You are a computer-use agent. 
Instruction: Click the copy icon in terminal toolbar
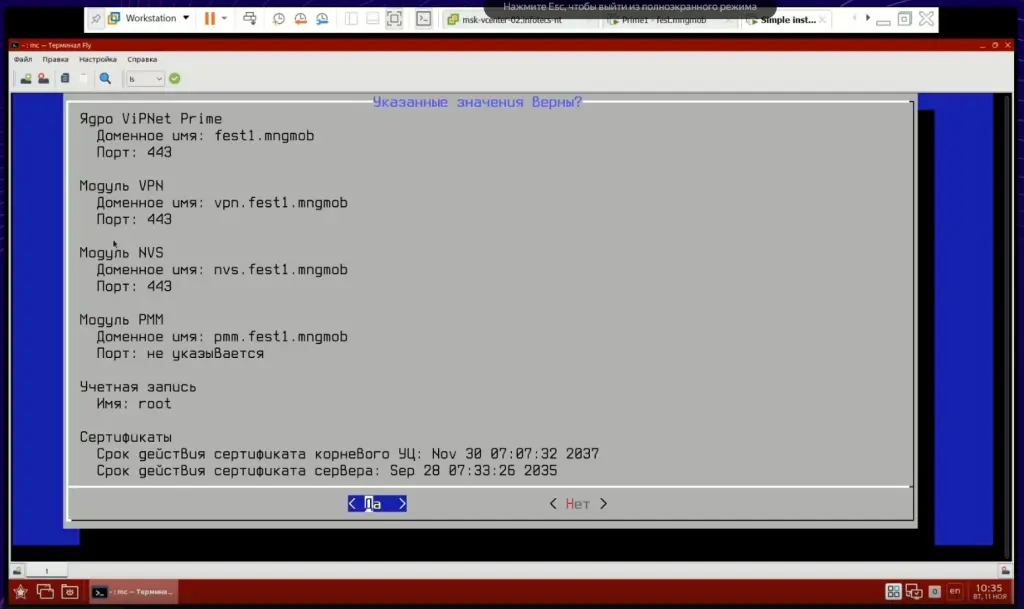(65, 79)
